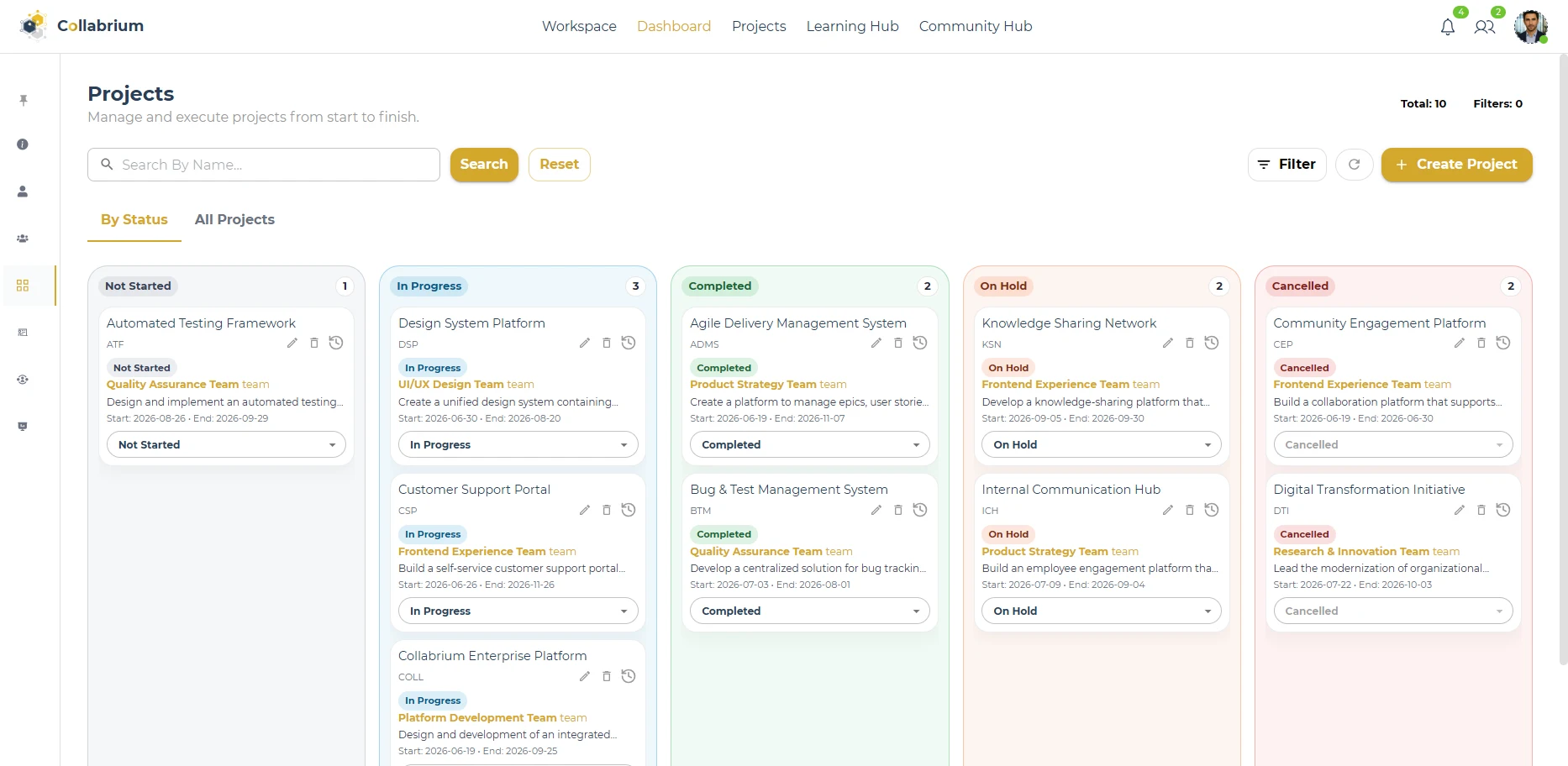View history of Digital Transformation Initiative
Image resolution: width=1568 pixels, height=766 pixels.
[1503, 510]
